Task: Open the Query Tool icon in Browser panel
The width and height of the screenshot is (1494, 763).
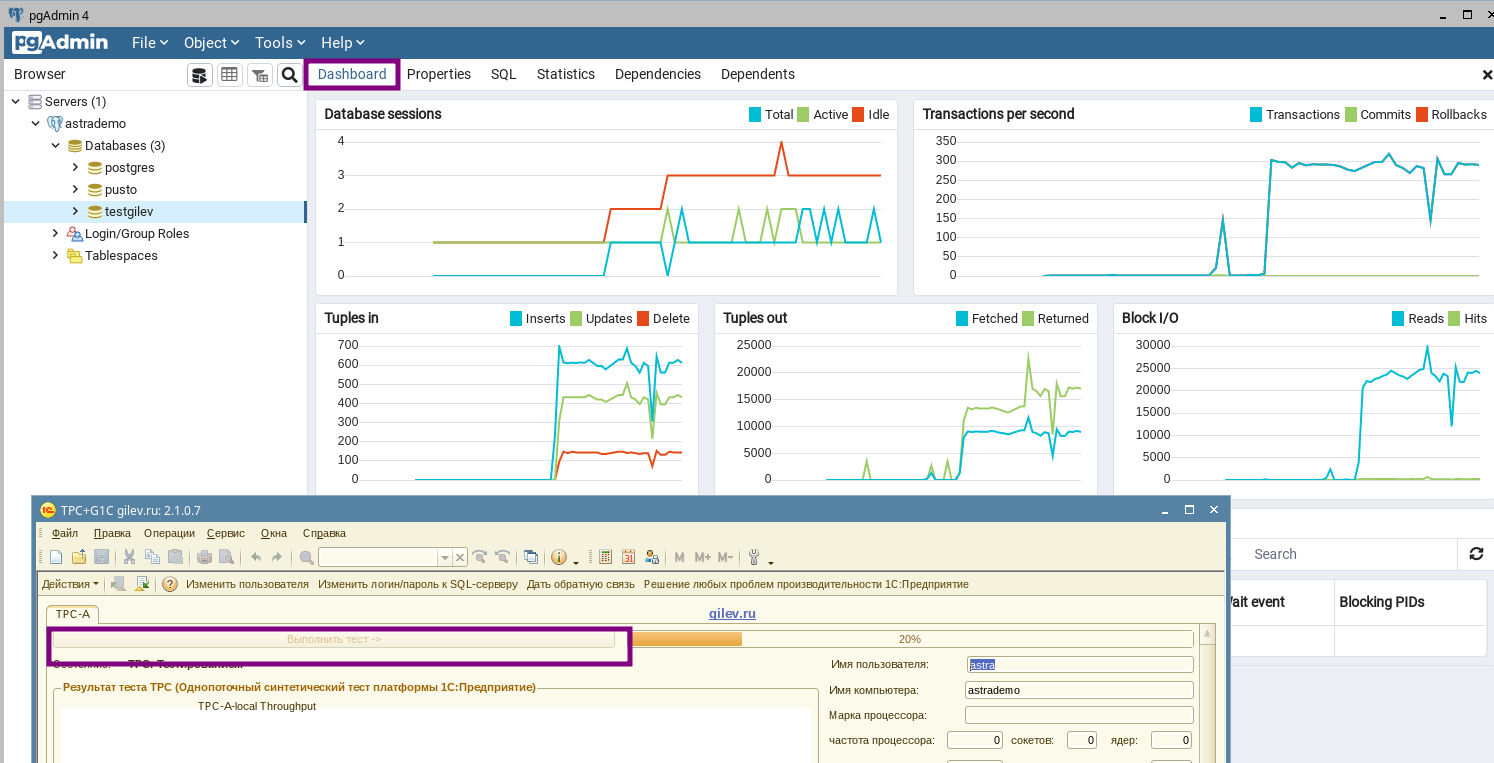Action: tap(199, 75)
